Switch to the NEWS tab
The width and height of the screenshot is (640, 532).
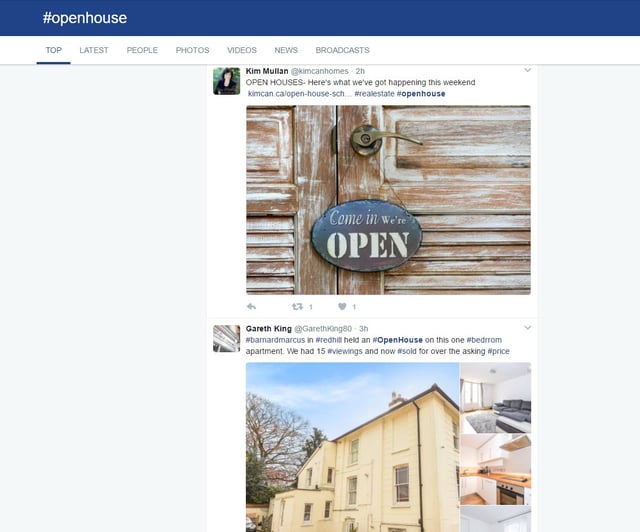click(286, 50)
